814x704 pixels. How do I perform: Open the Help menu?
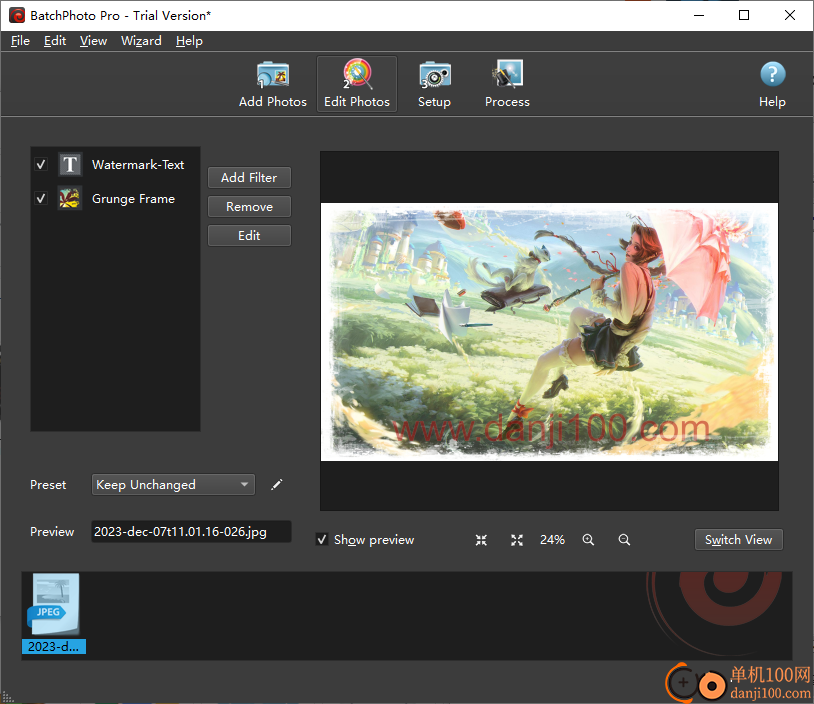[x=189, y=40]
